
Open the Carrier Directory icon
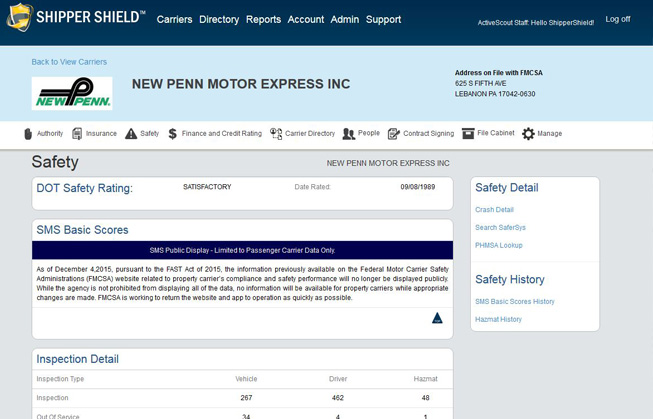pyautogui.click(x=276, y=134)
